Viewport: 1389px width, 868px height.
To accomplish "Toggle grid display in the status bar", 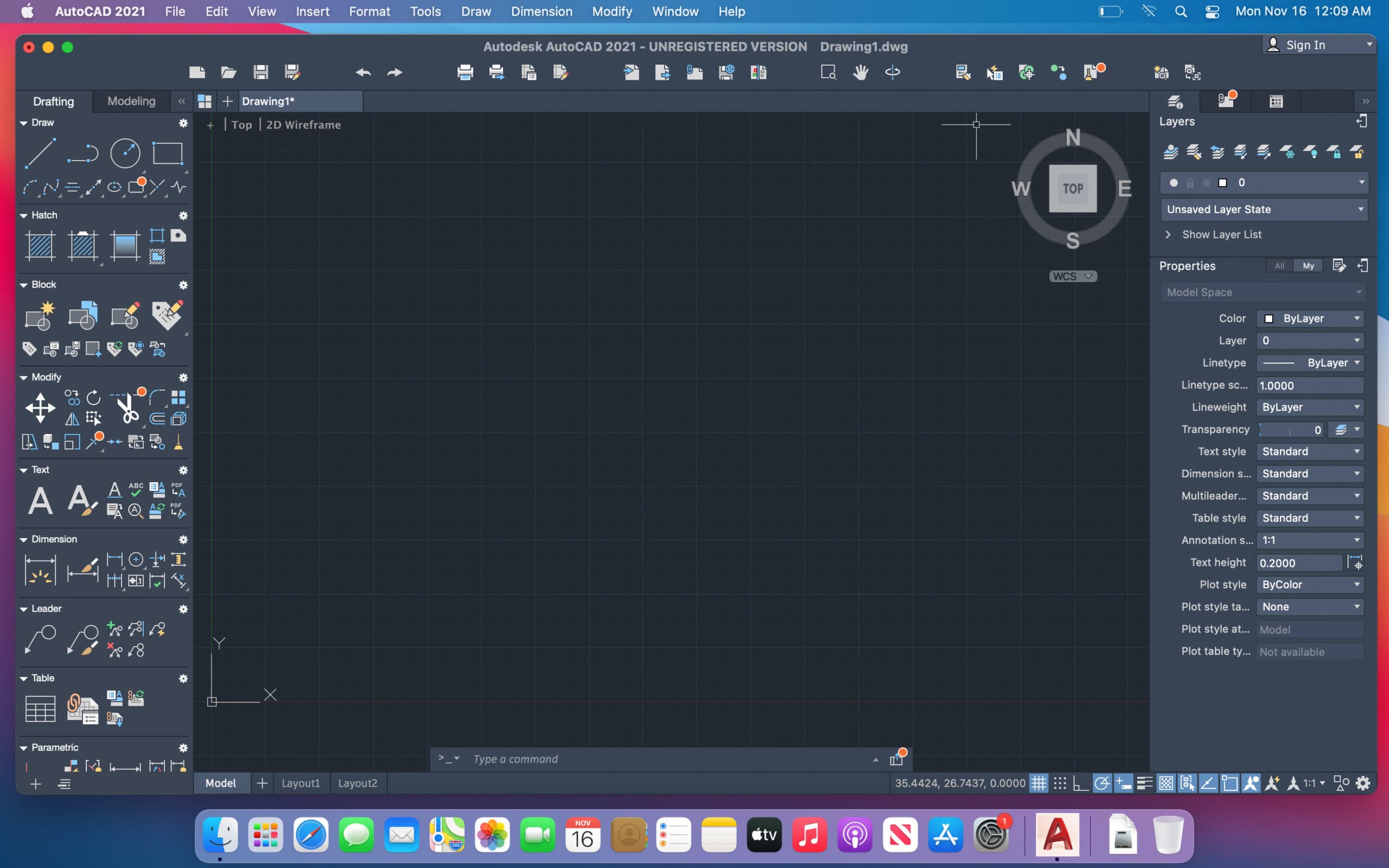I will 1039,782.
